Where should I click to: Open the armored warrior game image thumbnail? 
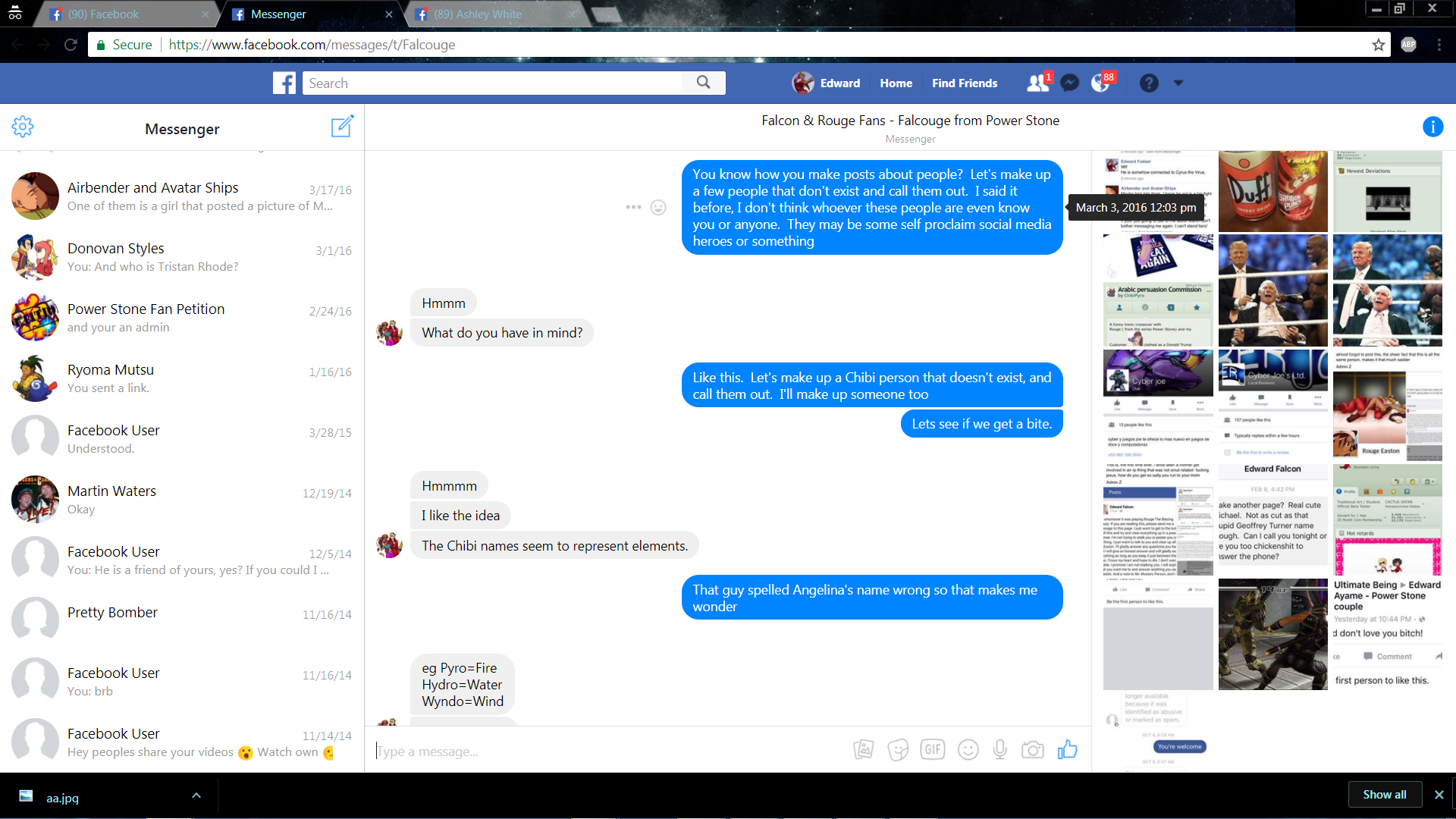[x=1272, y=634]
